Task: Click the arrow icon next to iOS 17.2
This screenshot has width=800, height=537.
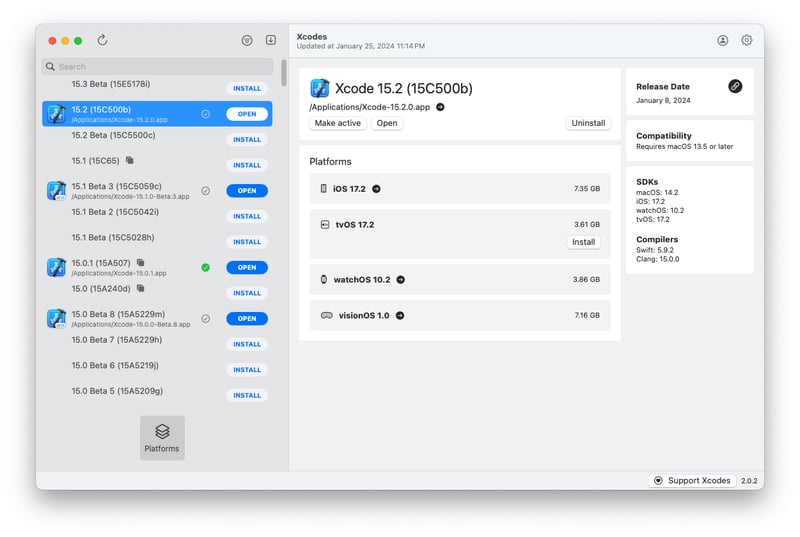Action: point(376,188)
